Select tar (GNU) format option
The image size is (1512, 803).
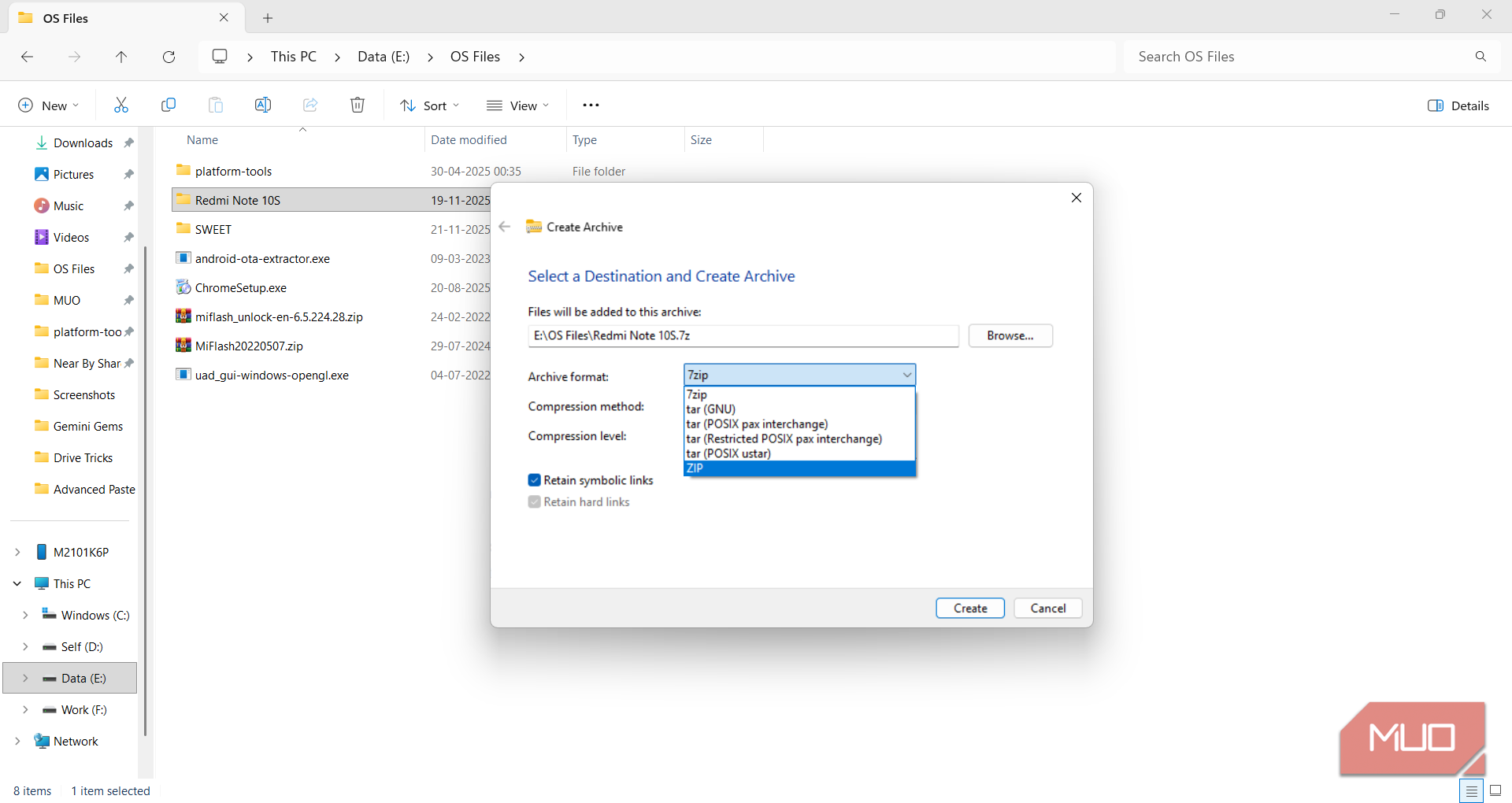pos(799,409)
